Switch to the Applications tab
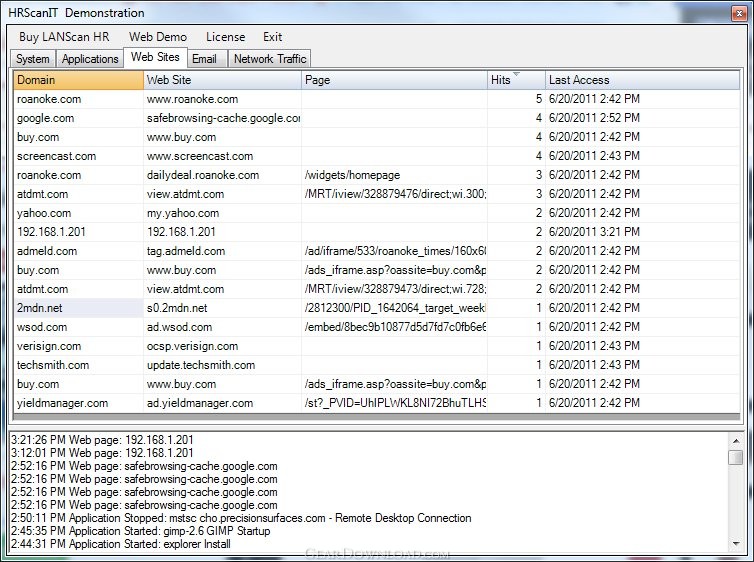This screenshot has width=754, height=562. point(90,59)
